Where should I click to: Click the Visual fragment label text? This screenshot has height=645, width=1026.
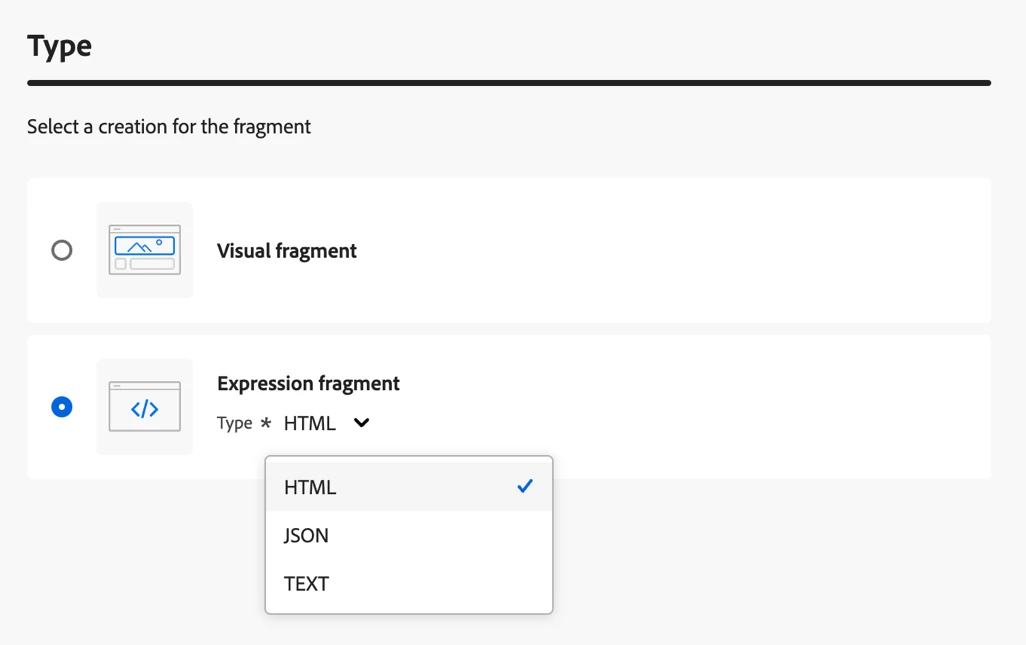(x=286, y=251)
